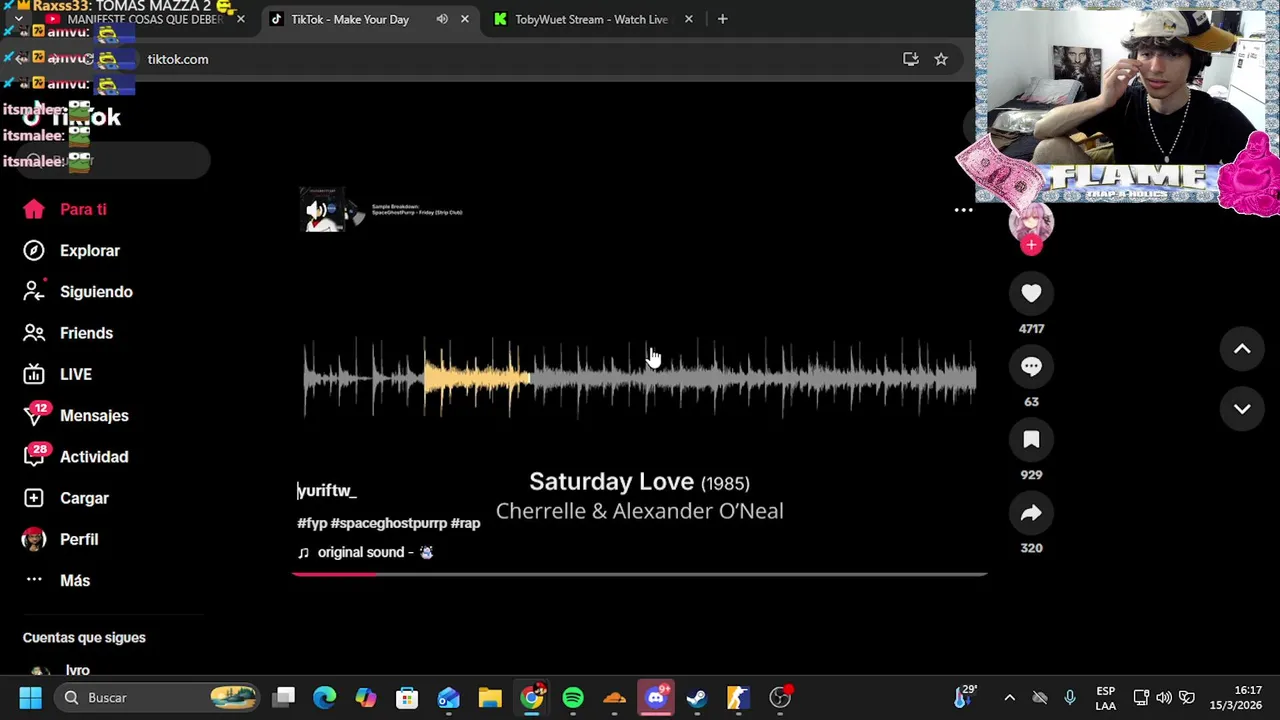1280x720 pixels.
Task: Switch to Chrome in the taskbar
Action: point(532,698)
